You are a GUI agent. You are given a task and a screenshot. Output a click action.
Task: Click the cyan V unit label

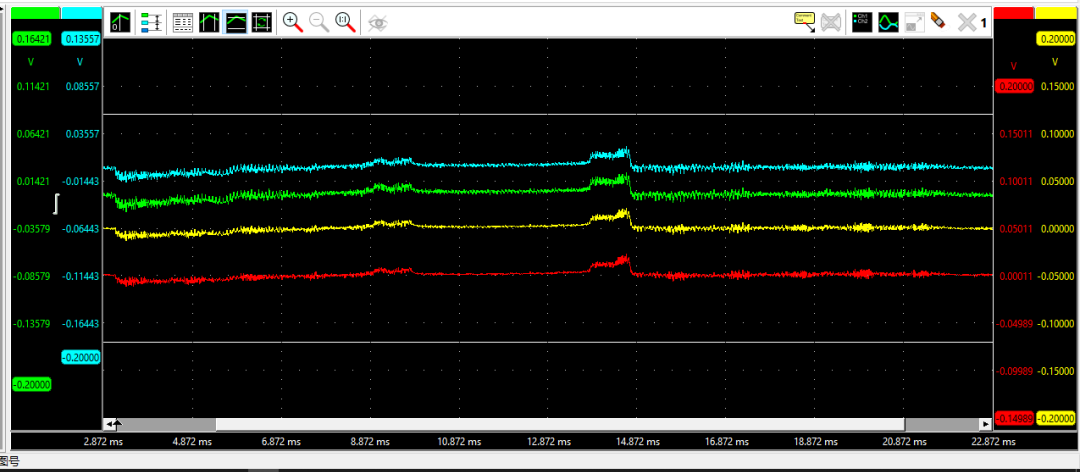(80, 62)
